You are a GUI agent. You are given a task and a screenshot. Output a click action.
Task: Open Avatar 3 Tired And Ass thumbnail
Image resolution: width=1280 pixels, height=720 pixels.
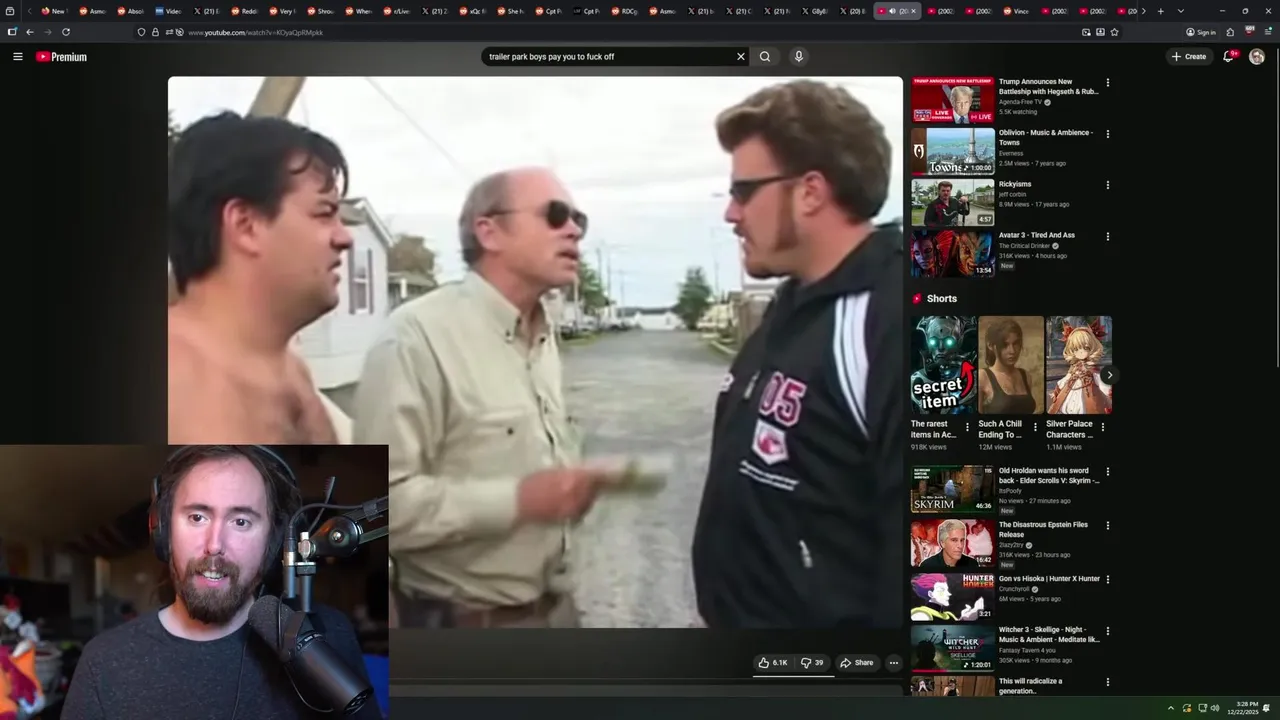click(x=953, y=255)
